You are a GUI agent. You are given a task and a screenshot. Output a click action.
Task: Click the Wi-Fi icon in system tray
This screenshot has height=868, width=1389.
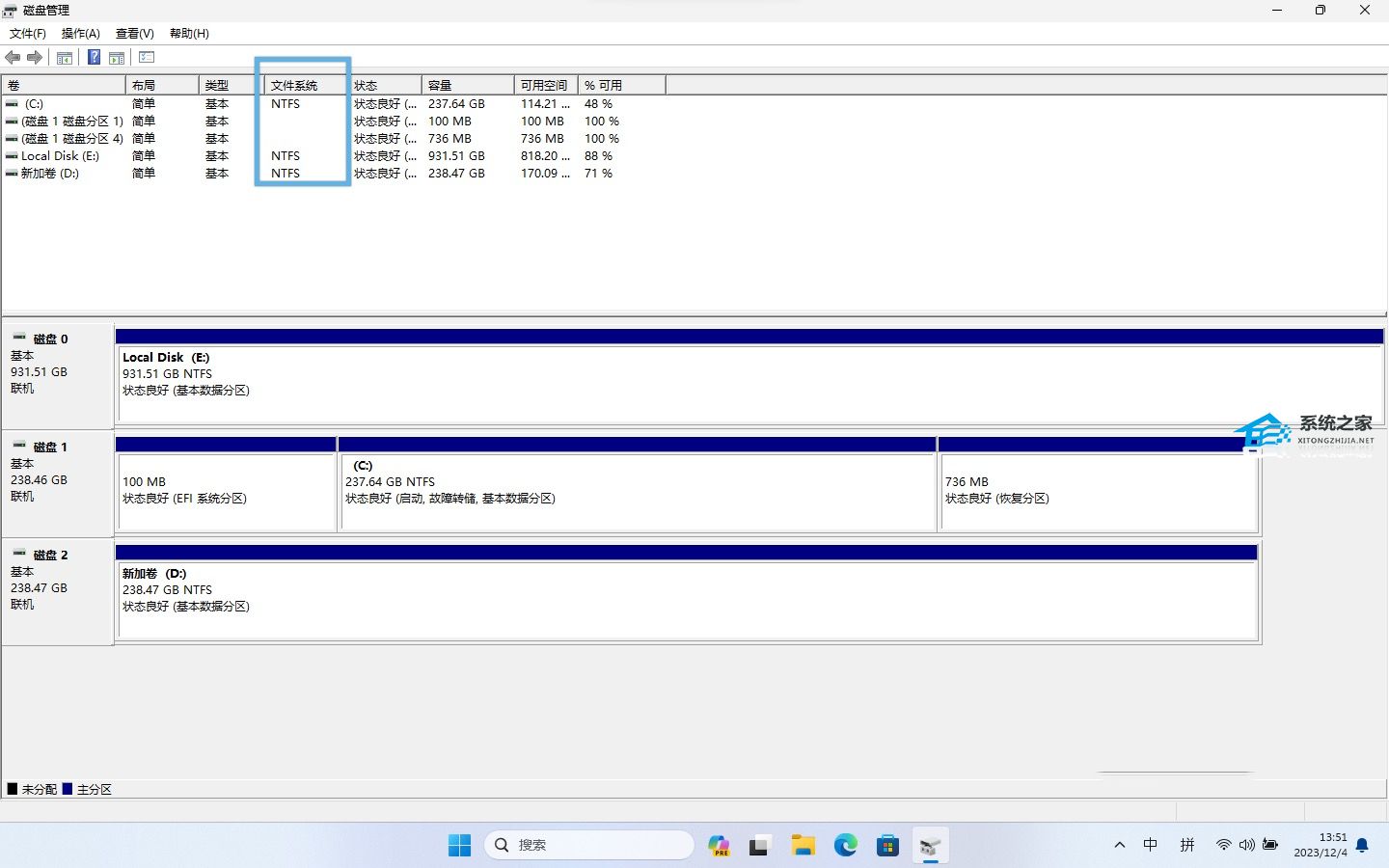(x=1223, y=845)
